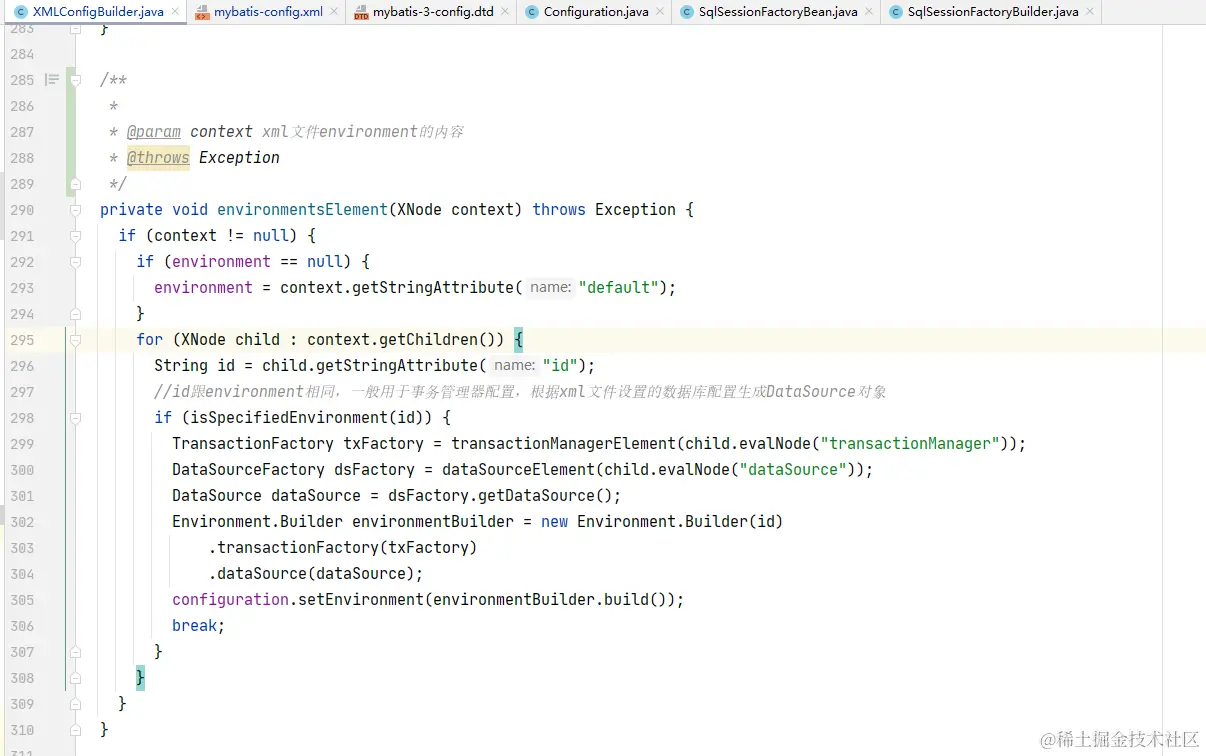Collapse the Javadoc comment at line 285
The width and height of the screenshot is (1206, 756).
point(76,80)
